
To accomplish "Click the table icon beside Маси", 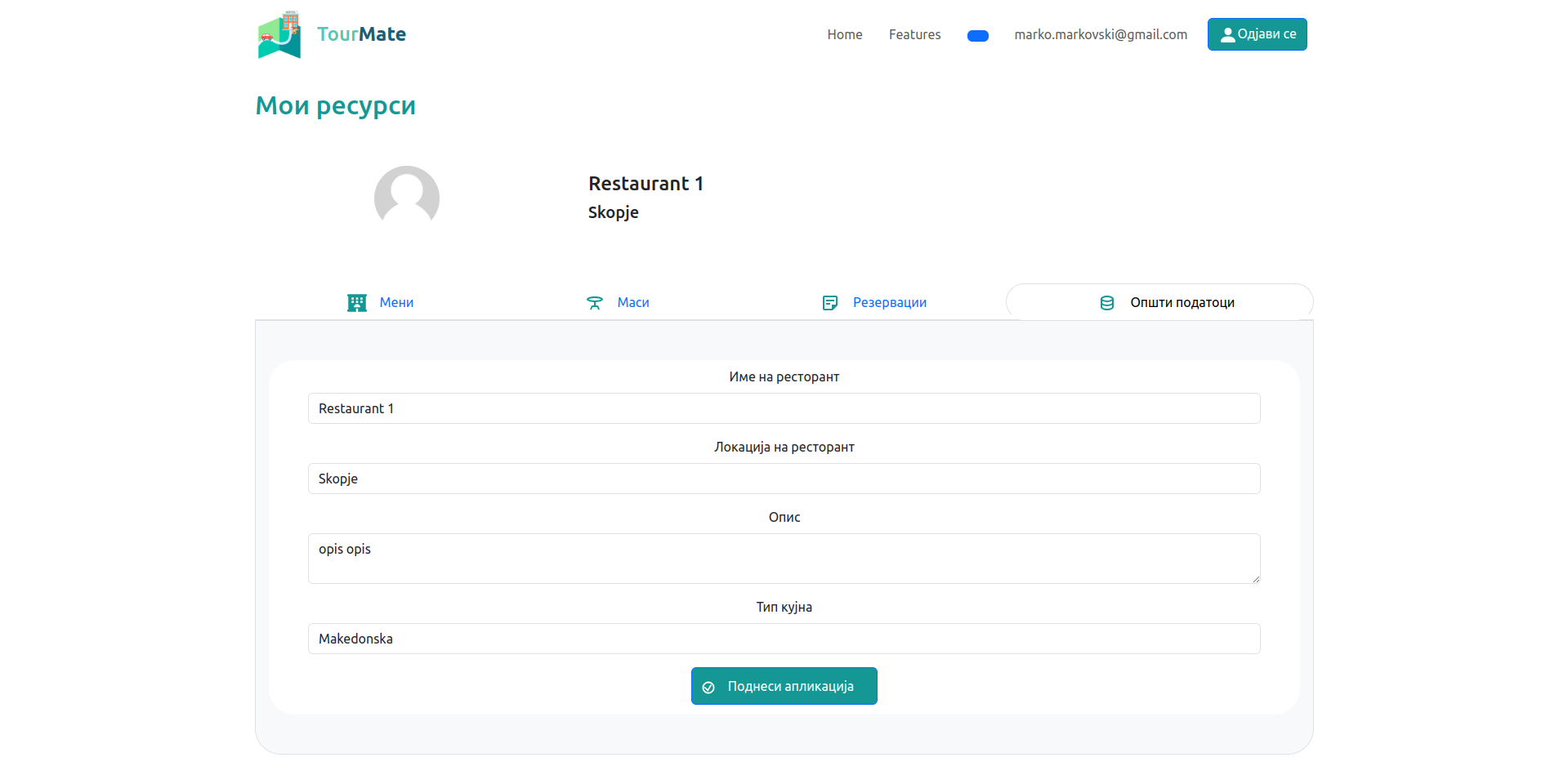I will pos(595,303).
